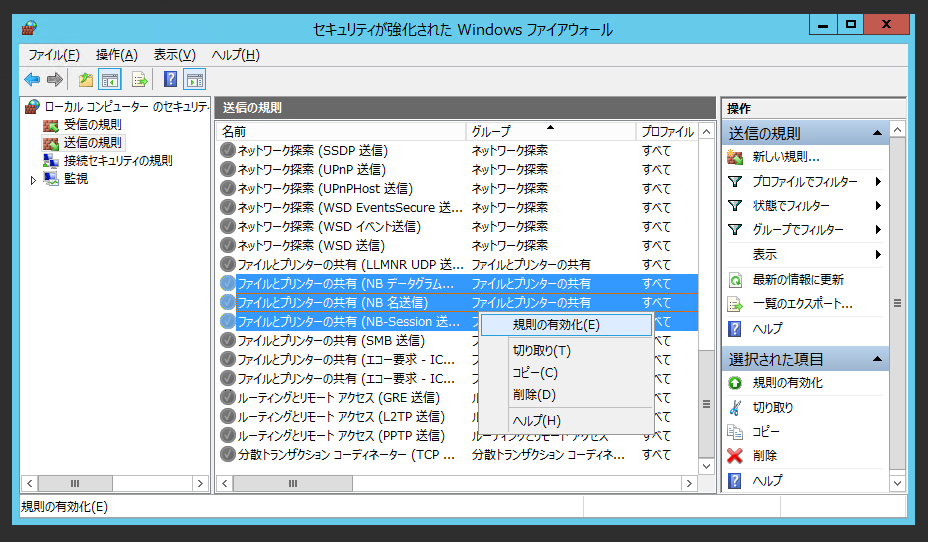
Task: Click 一覧のエクスポート... action link
Action: [803, 304]
